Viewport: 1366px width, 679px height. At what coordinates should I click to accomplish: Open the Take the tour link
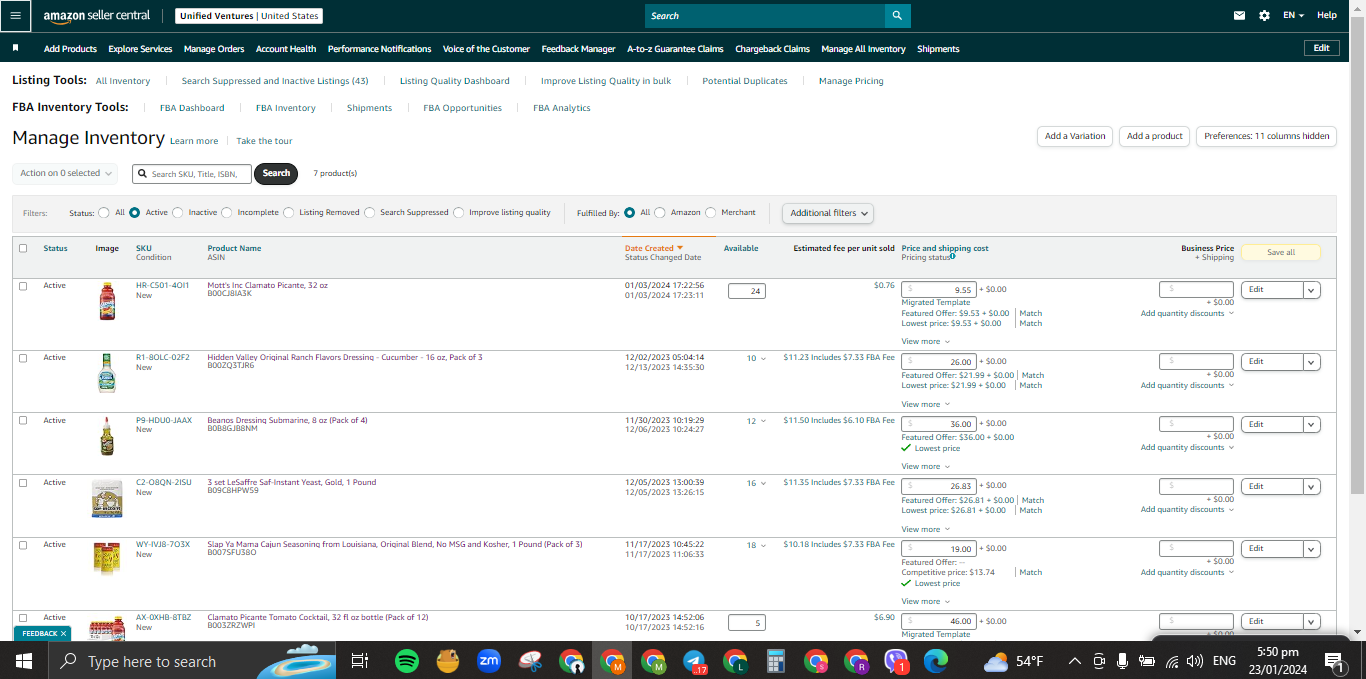click(264, 141)
